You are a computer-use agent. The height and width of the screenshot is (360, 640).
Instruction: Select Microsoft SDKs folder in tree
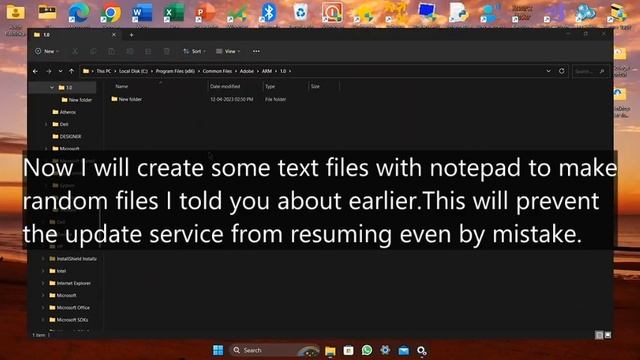point(69,320)
